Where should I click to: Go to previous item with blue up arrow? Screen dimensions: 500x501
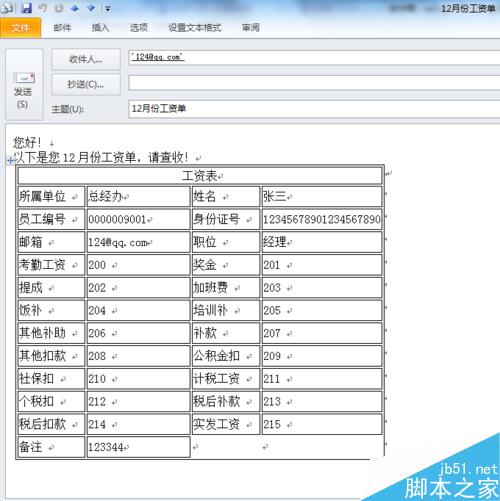point(75,8)
